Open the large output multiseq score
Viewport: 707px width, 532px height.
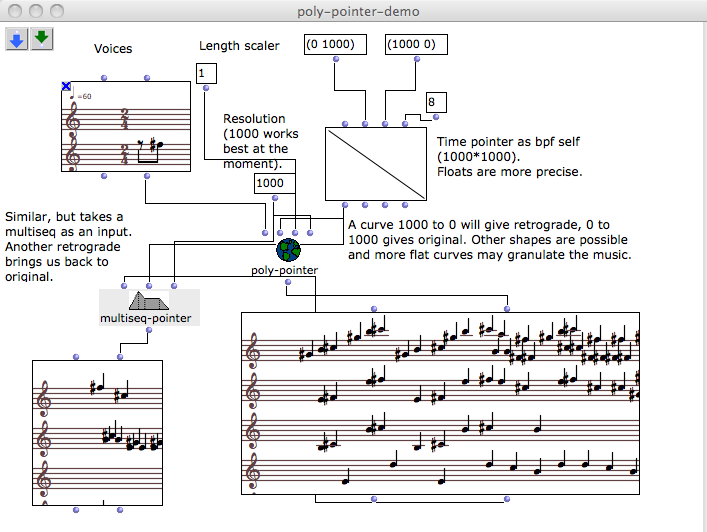[x=440, y=402]
